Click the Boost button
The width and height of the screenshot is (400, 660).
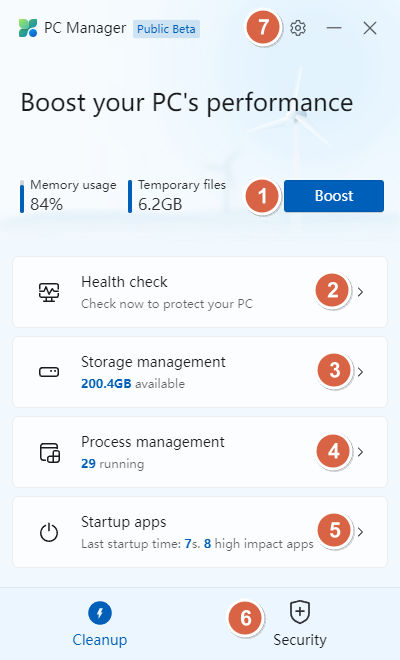coord(334,196)
